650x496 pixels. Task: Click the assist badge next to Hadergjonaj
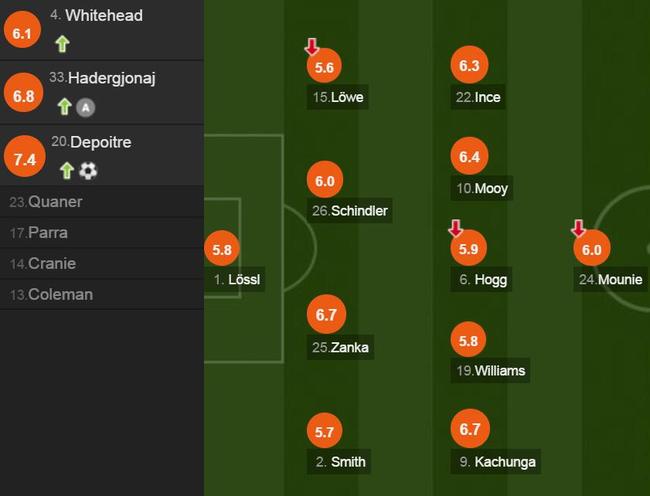(85, 108)
